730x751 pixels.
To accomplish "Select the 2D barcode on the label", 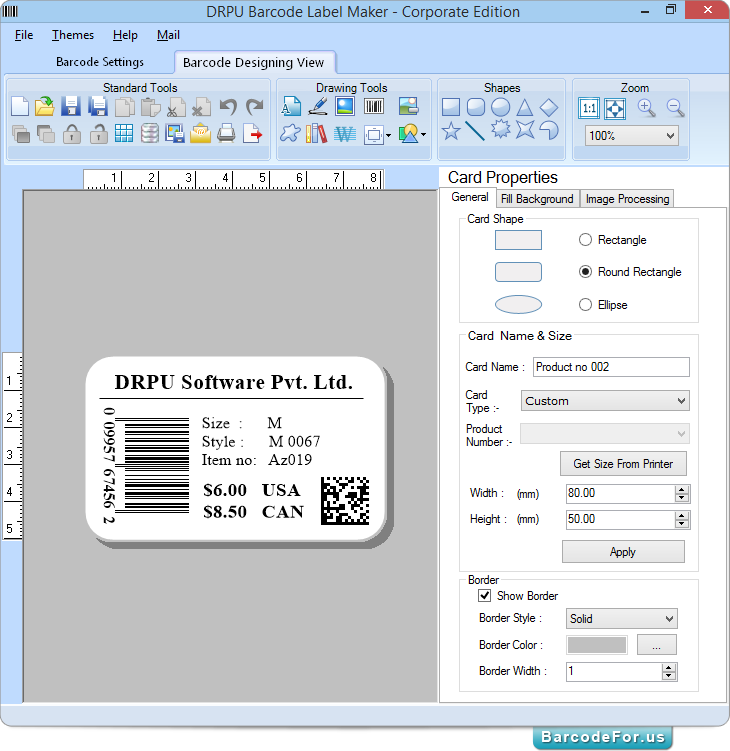I will 345,501.
